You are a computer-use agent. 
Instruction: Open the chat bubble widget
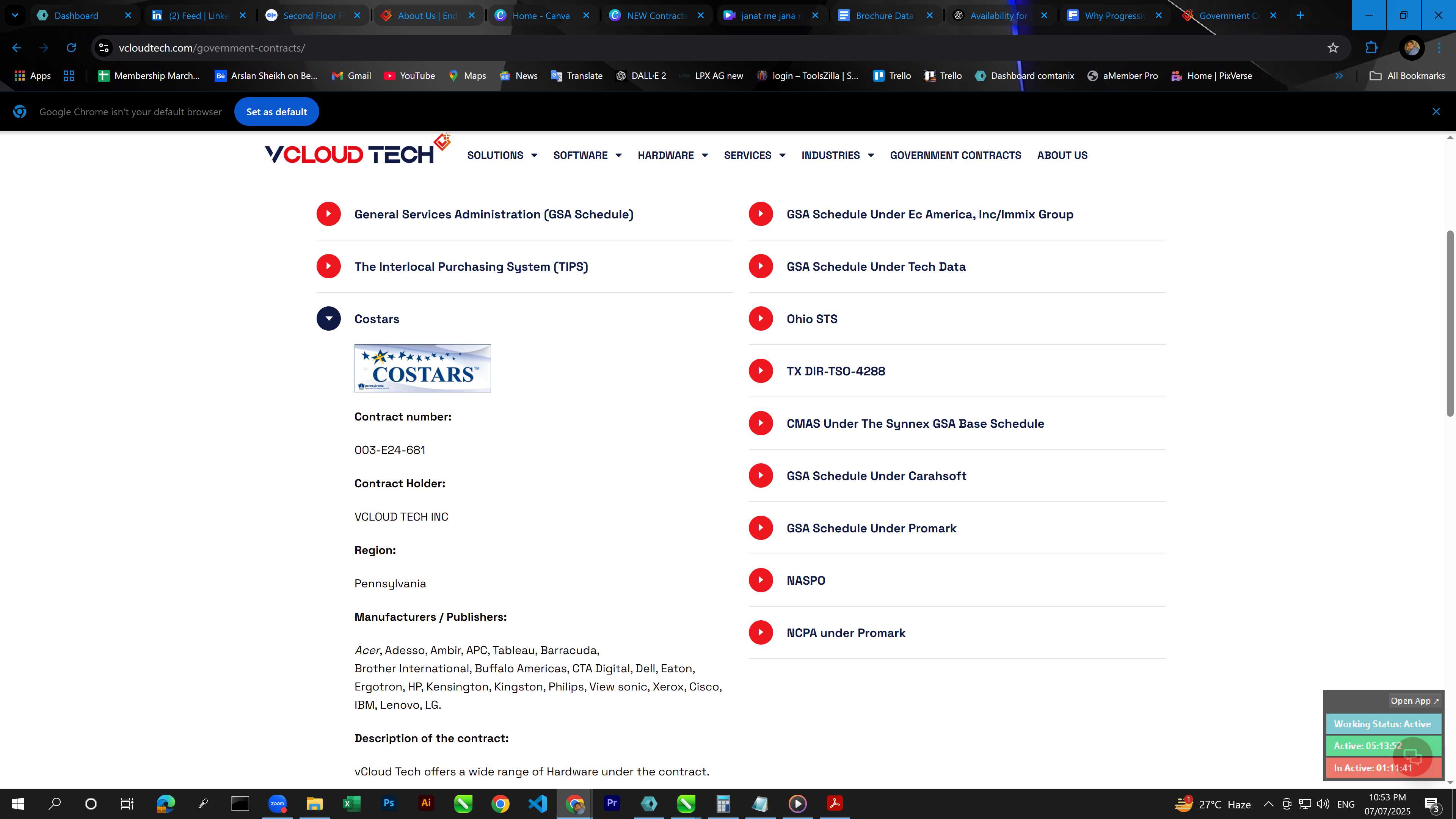(x=1412, y=757)
